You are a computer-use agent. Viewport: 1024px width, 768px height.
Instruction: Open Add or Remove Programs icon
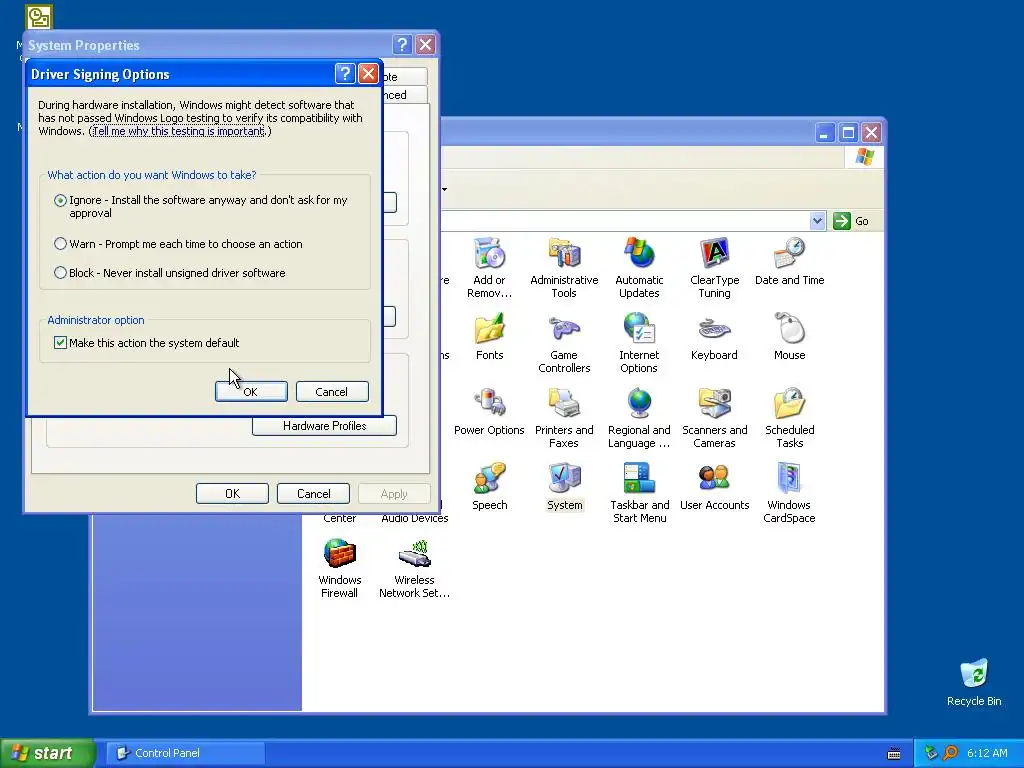pyautogui.click(x=489, y=253)
